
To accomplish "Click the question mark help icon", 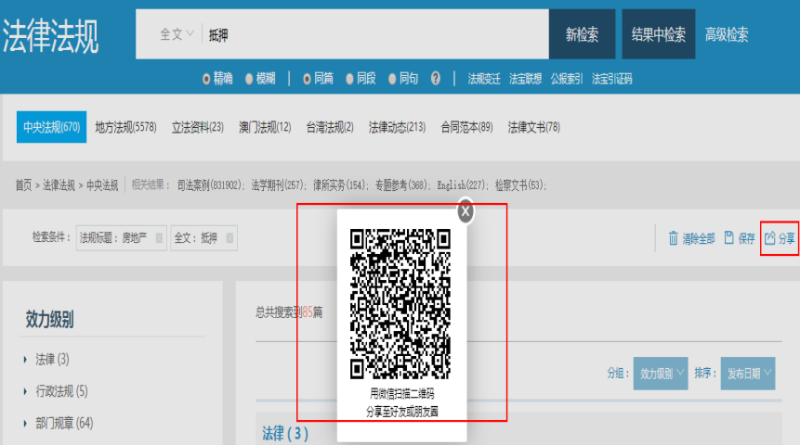I will (435, 79).
